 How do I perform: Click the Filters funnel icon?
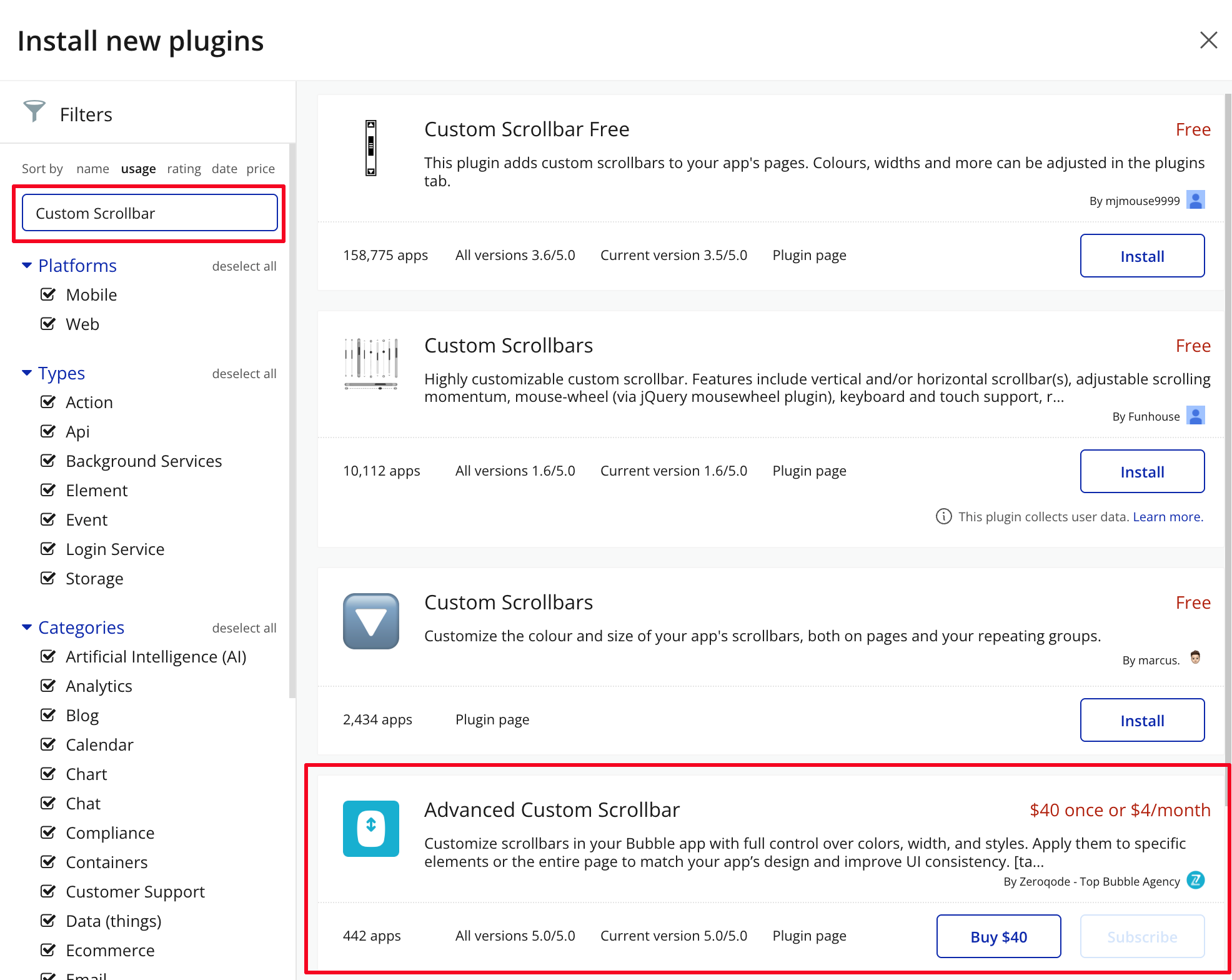pos(34,111)
